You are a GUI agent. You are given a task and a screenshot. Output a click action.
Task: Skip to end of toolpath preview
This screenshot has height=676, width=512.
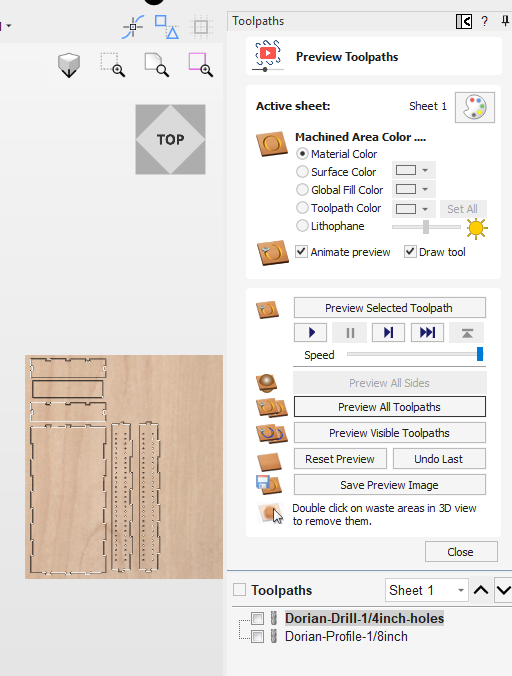427,332
